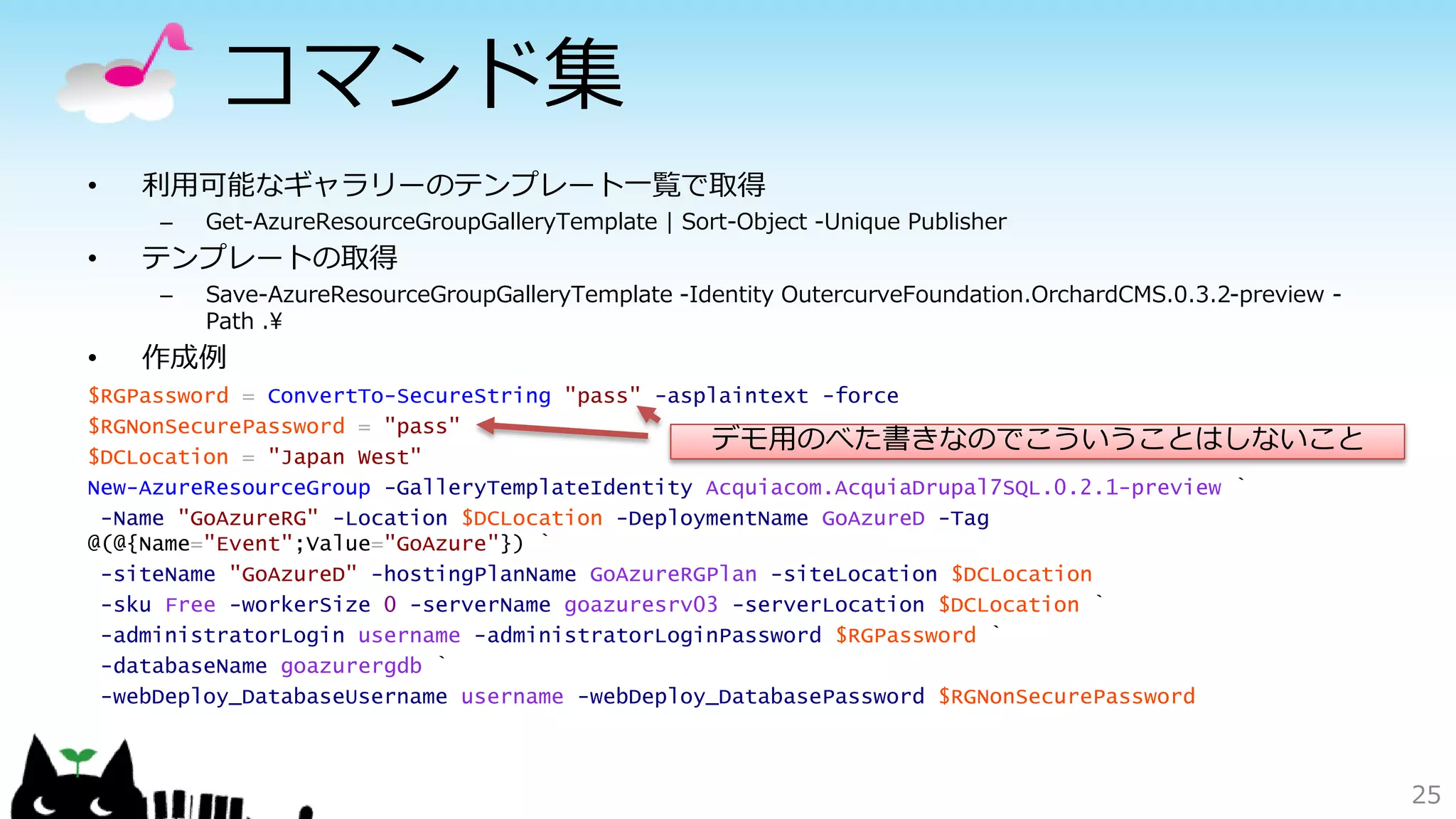Click the @(@{Name="Event";Value="GoAzure"}) tag
The width and height of the screenshot is (1456, 819).
306,544
